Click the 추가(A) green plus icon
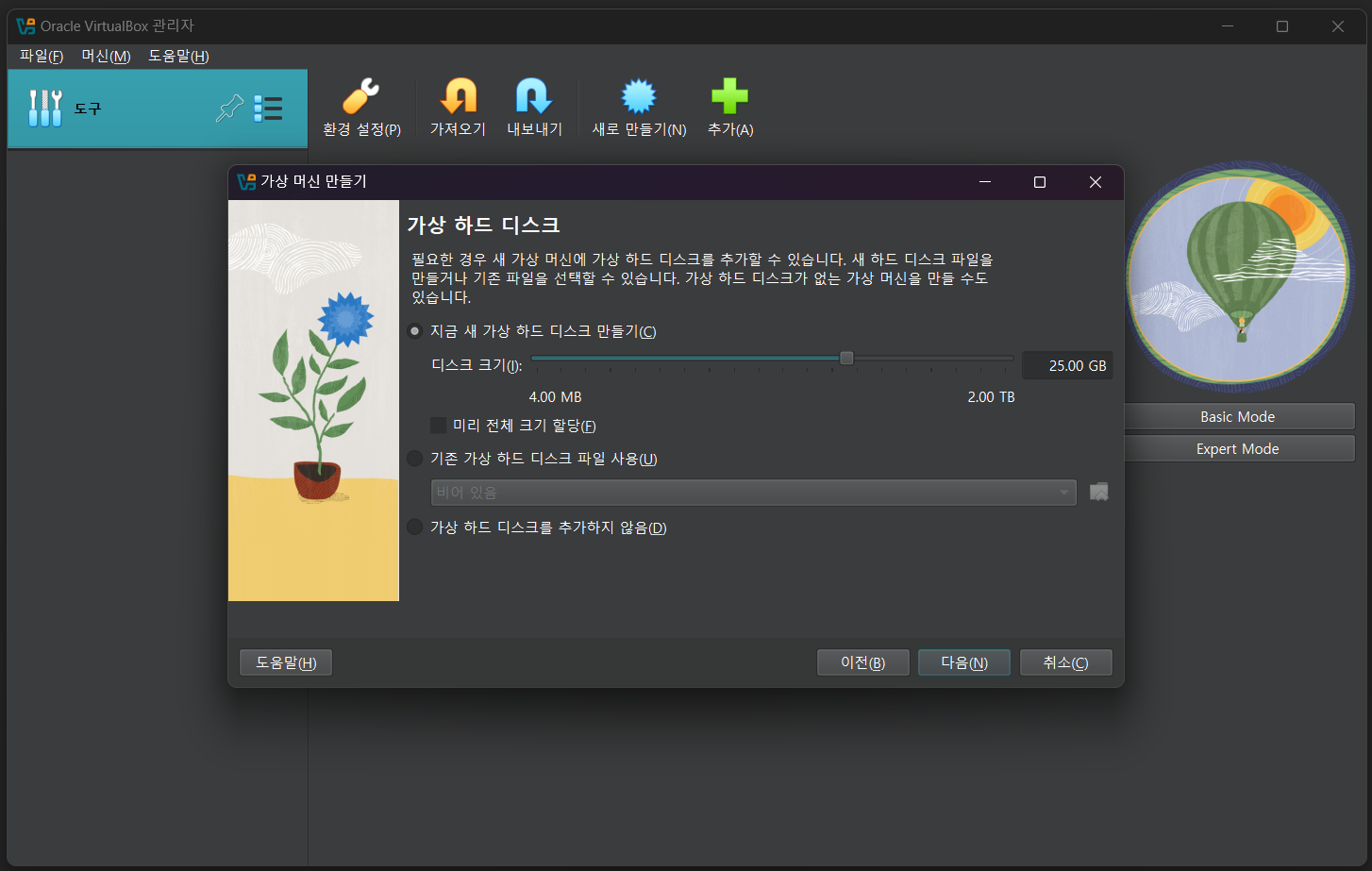Image resolution: width=1372 pixels, height=871 pixels. tap(729, 96)
